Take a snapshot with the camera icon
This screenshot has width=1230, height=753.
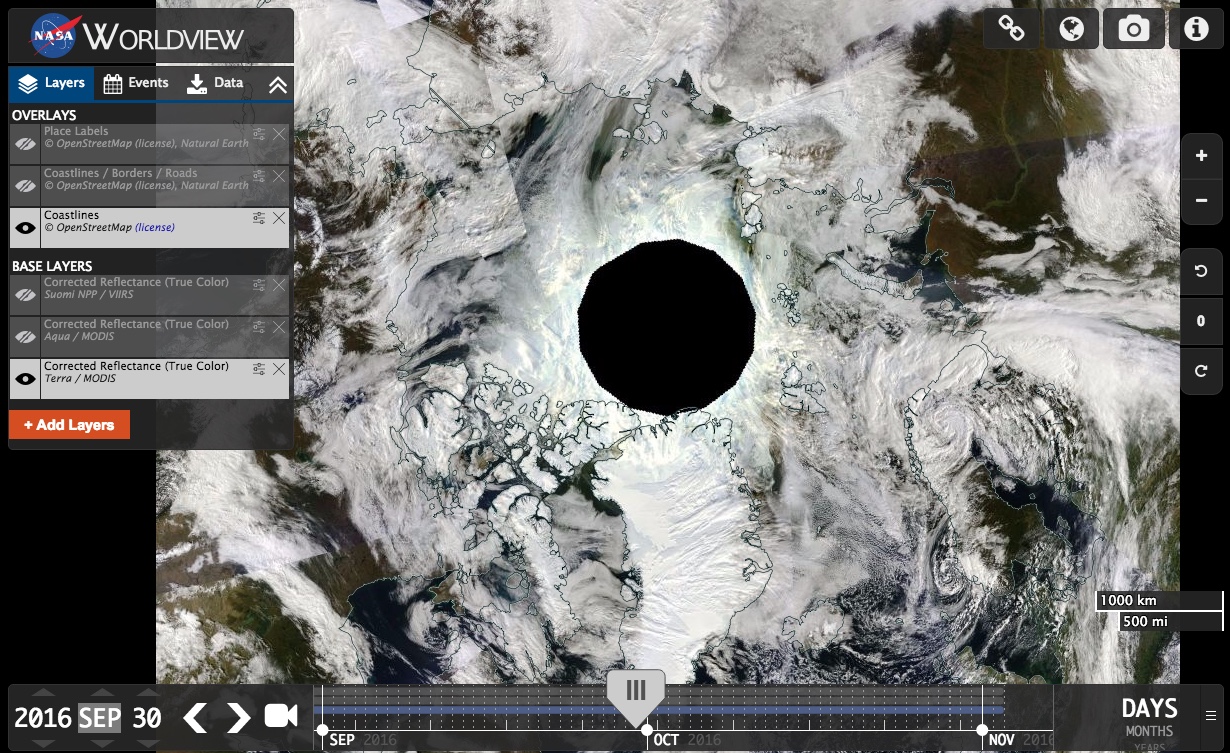tap(1133, 30)
